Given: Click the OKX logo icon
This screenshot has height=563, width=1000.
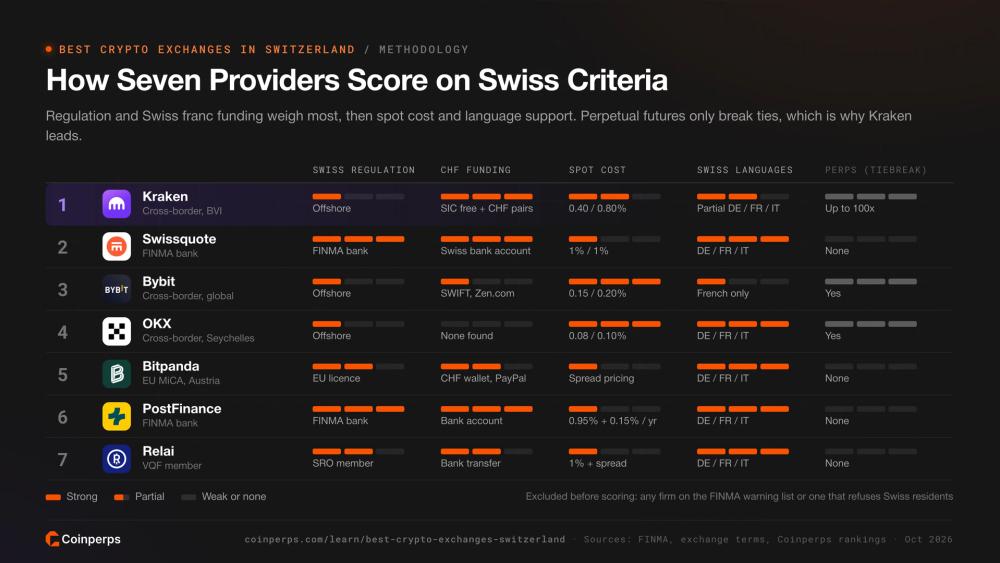Looking at the screenshot, I should [116, 332].
